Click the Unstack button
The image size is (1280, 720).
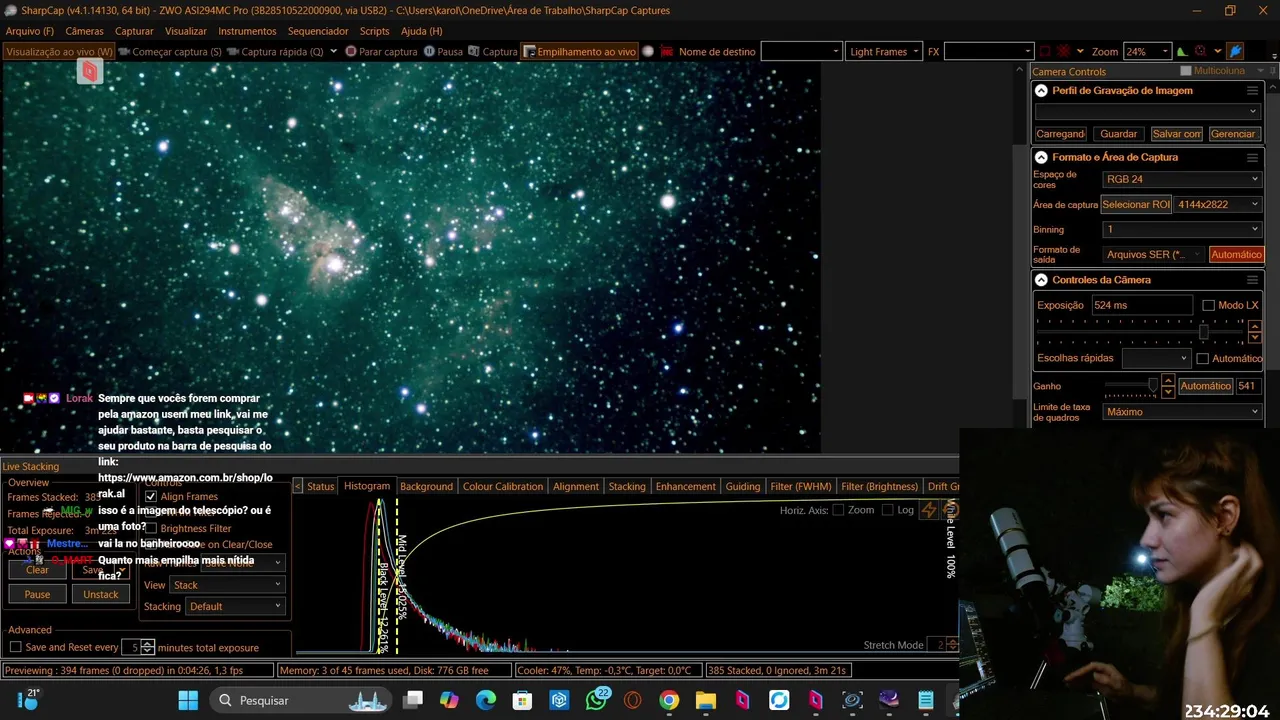100,594
